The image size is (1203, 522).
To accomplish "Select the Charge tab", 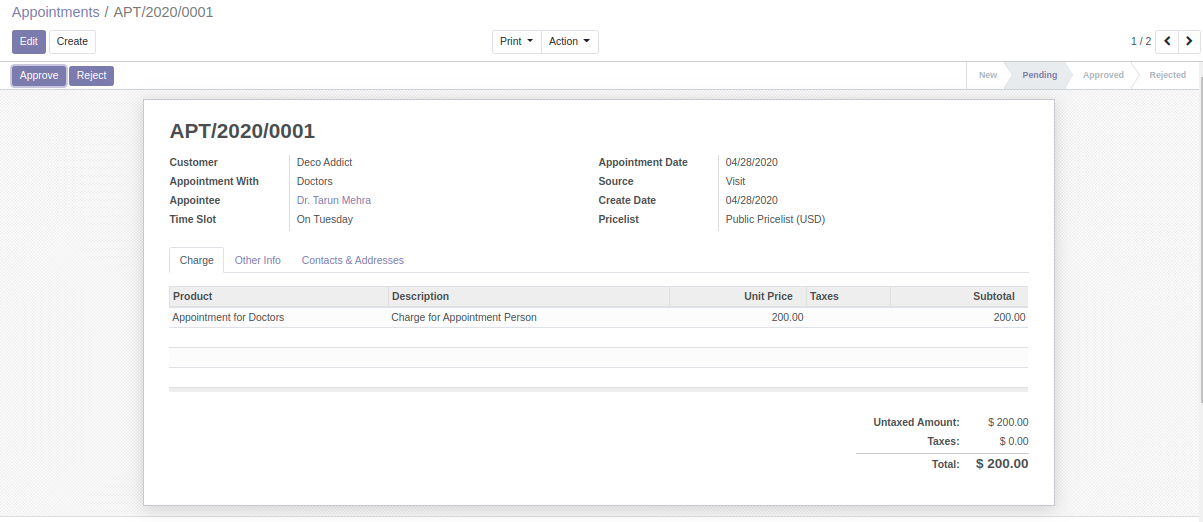I will pos(196,260).
